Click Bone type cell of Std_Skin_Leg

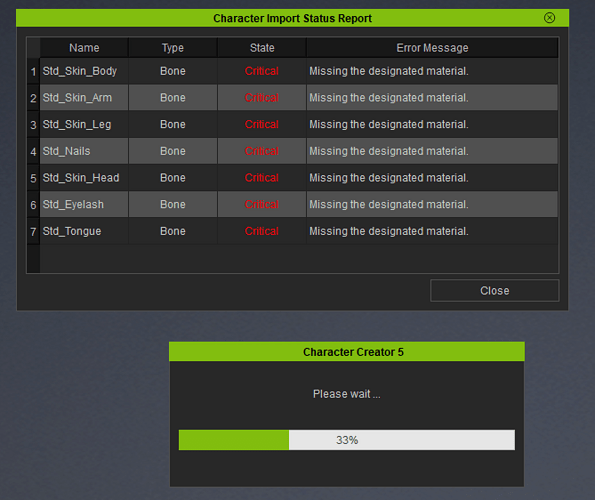(173, 124)
